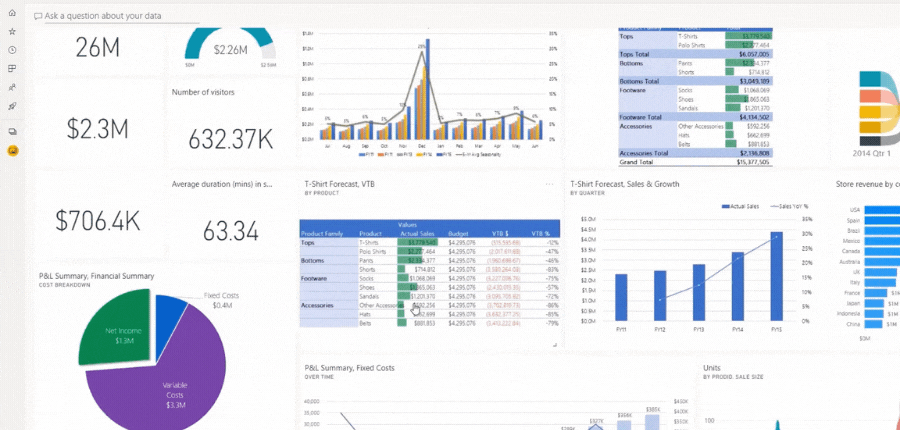Image resolution: width=900 pixels, height=430 pixels.
Task: Open Favorites star in the sidebar
Action: [12, 32]
